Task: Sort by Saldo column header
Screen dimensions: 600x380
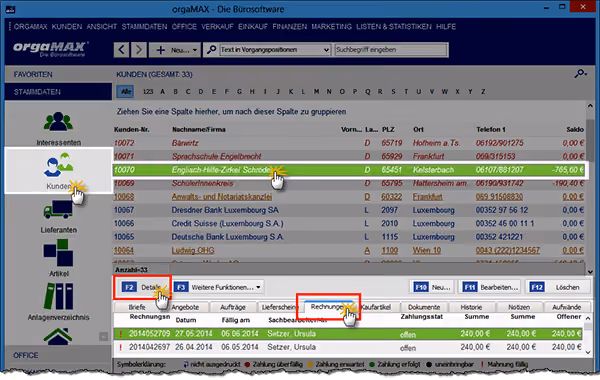Action: tap(575, 129)
